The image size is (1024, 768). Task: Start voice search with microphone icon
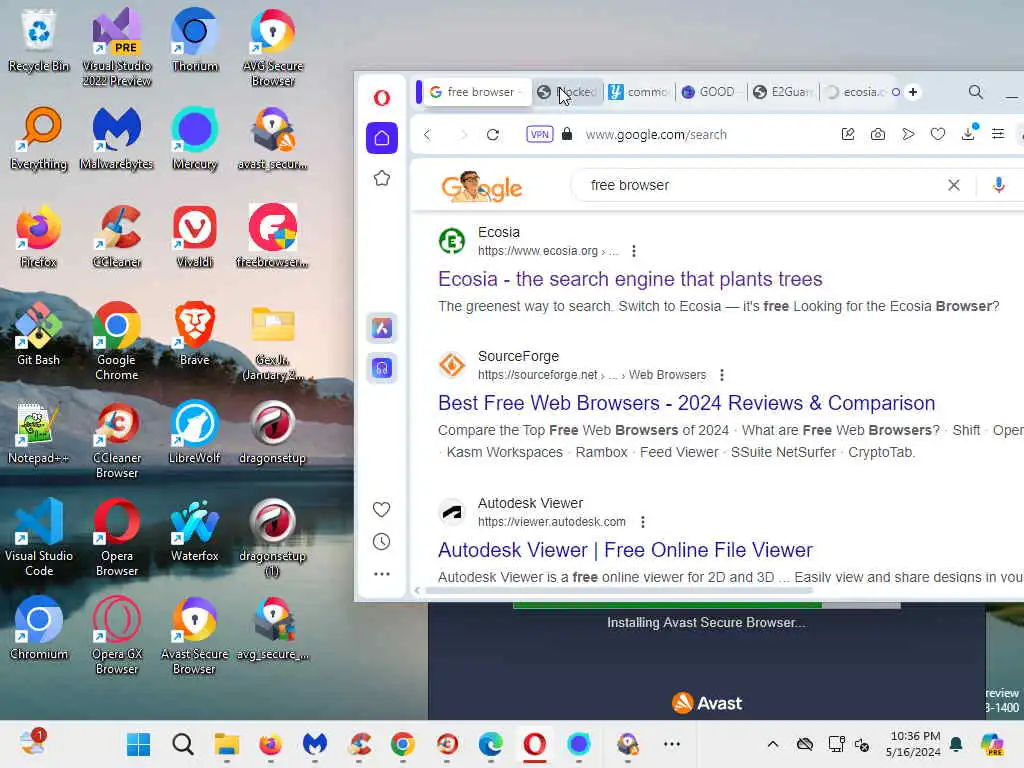[998, 185]
